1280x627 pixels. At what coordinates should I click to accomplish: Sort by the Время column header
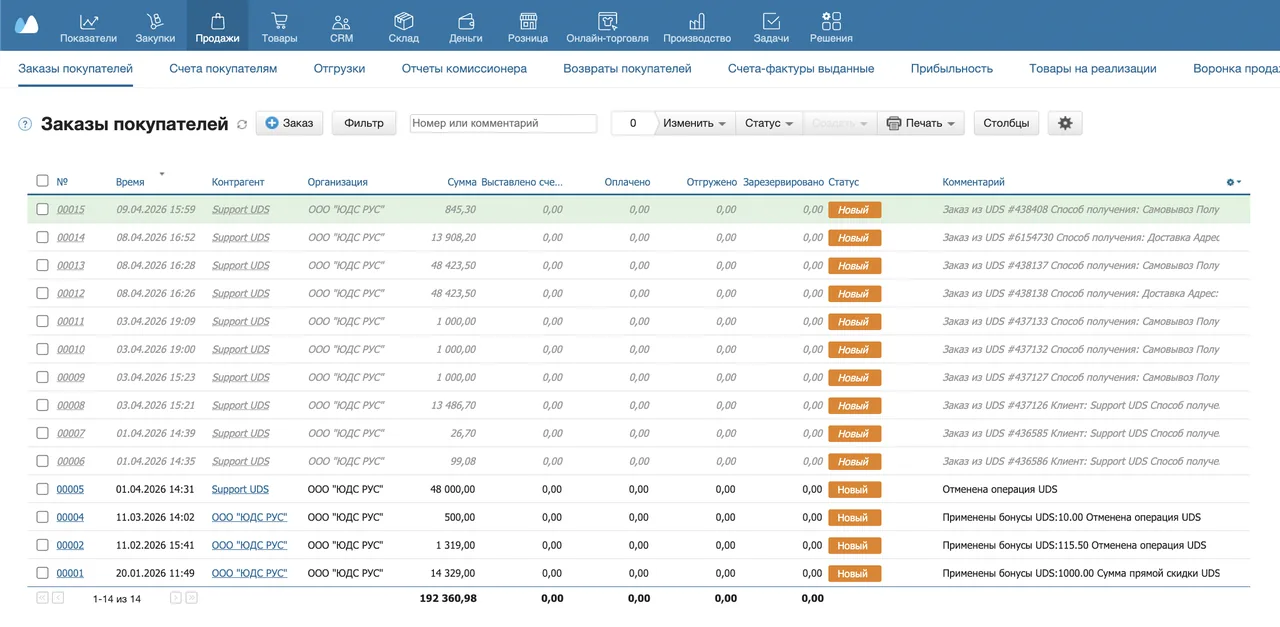click(x=130, y=182)
